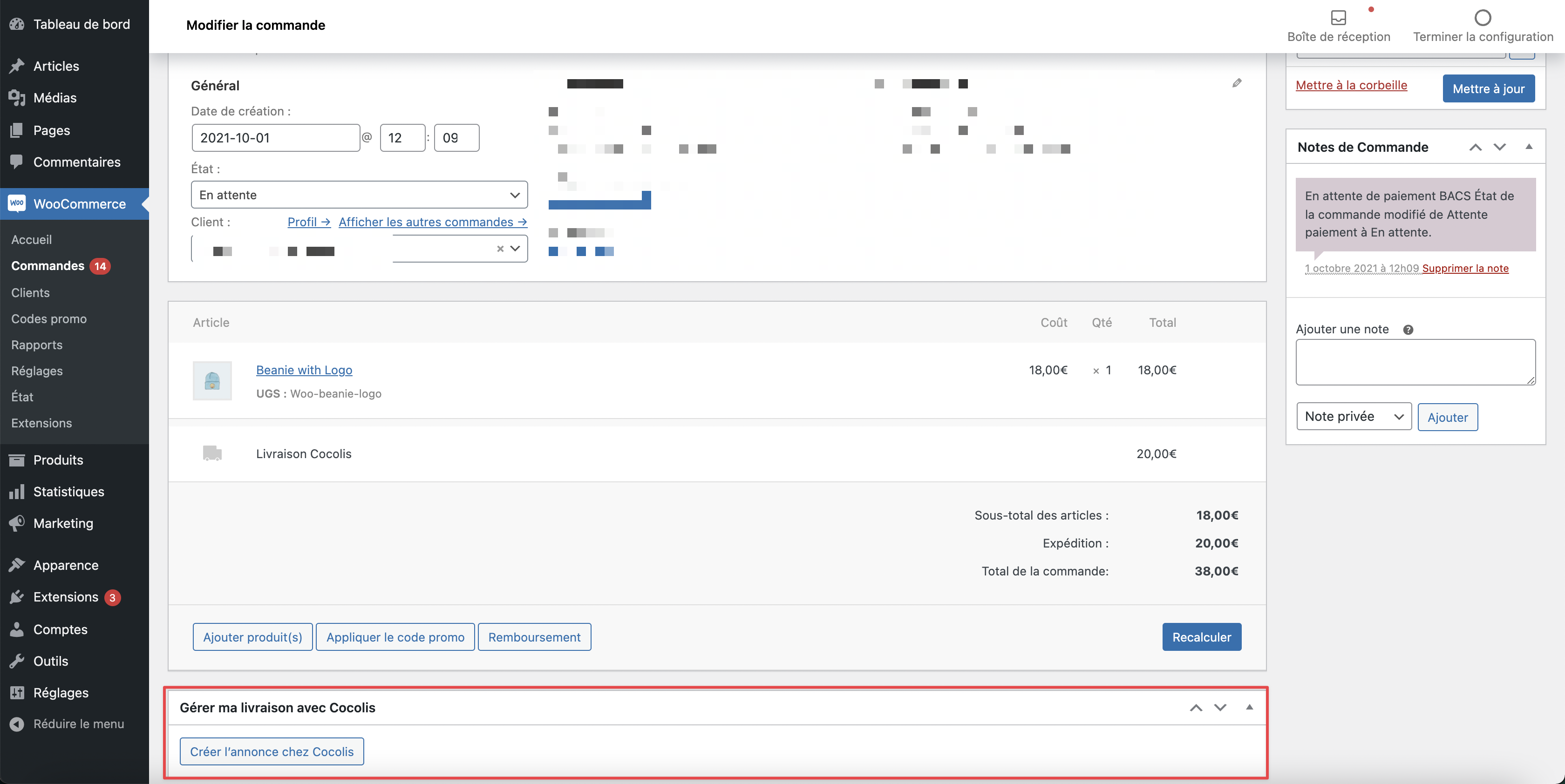Click the Terminer la configuration circle icon
Image resolution: width=1565 pixels, height=784 pixels.
(x=1483, y=18)
